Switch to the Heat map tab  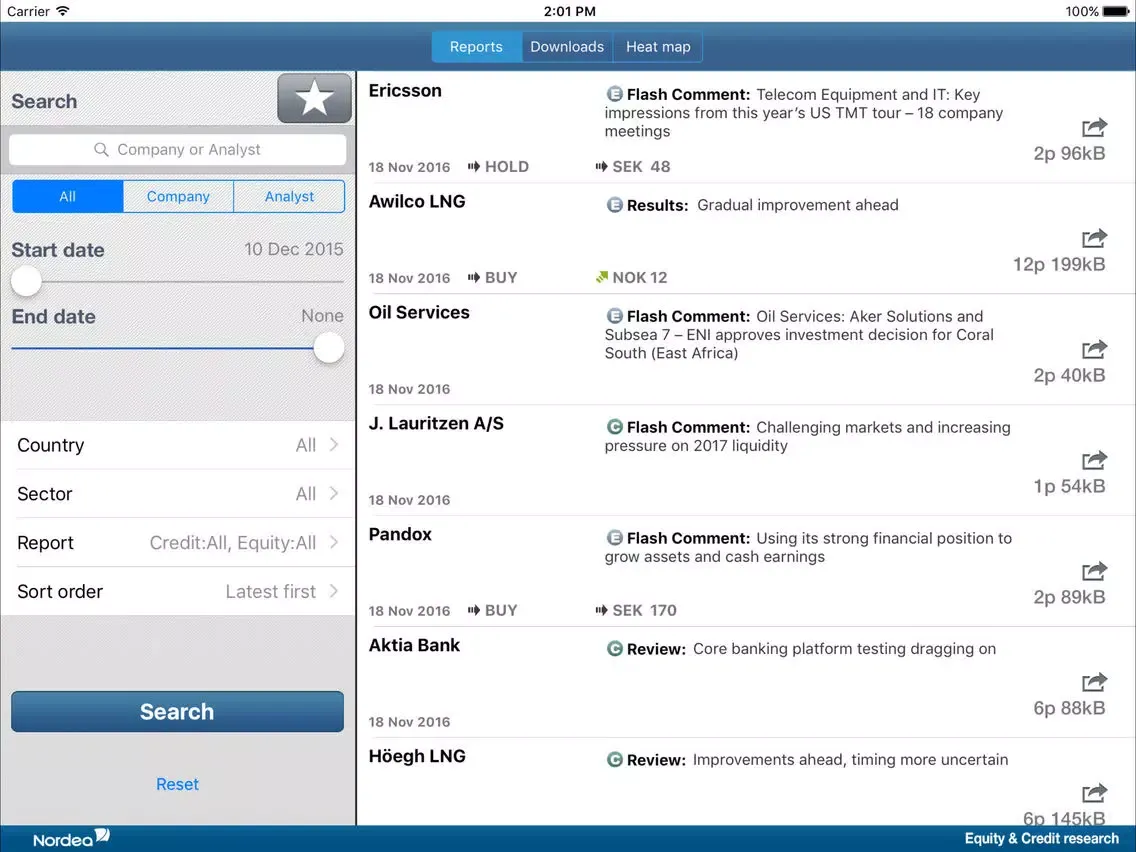[658, 46]
